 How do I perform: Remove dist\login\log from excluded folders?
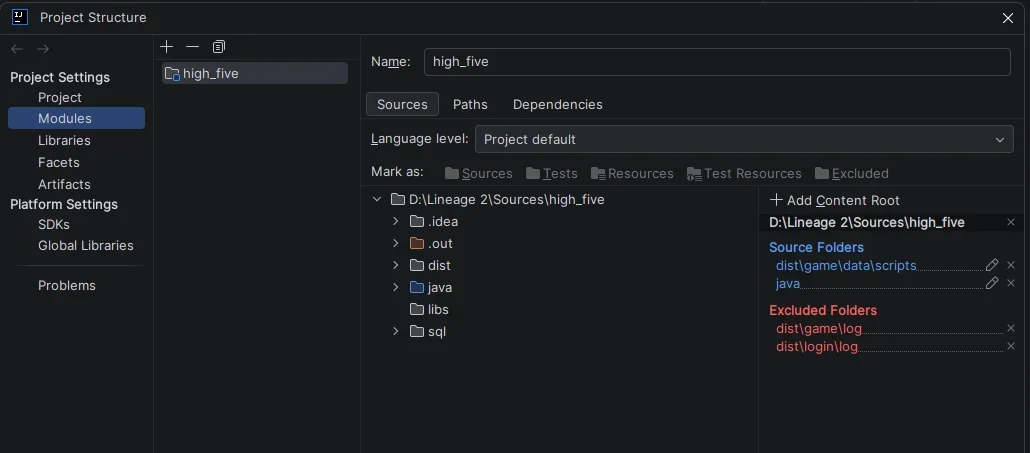(1011, 346)
